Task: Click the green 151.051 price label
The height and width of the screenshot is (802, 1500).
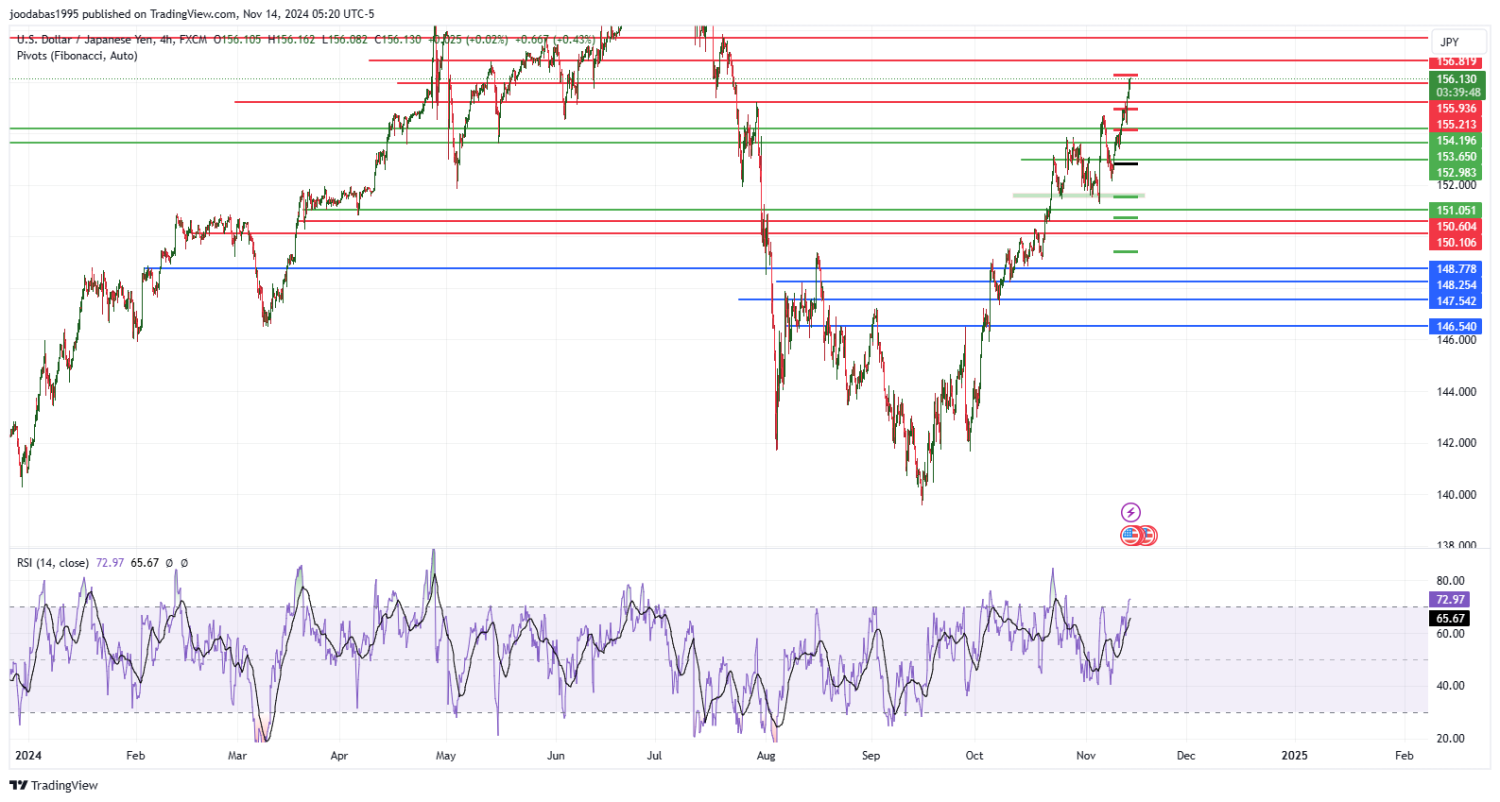Action: (1457, 210)
